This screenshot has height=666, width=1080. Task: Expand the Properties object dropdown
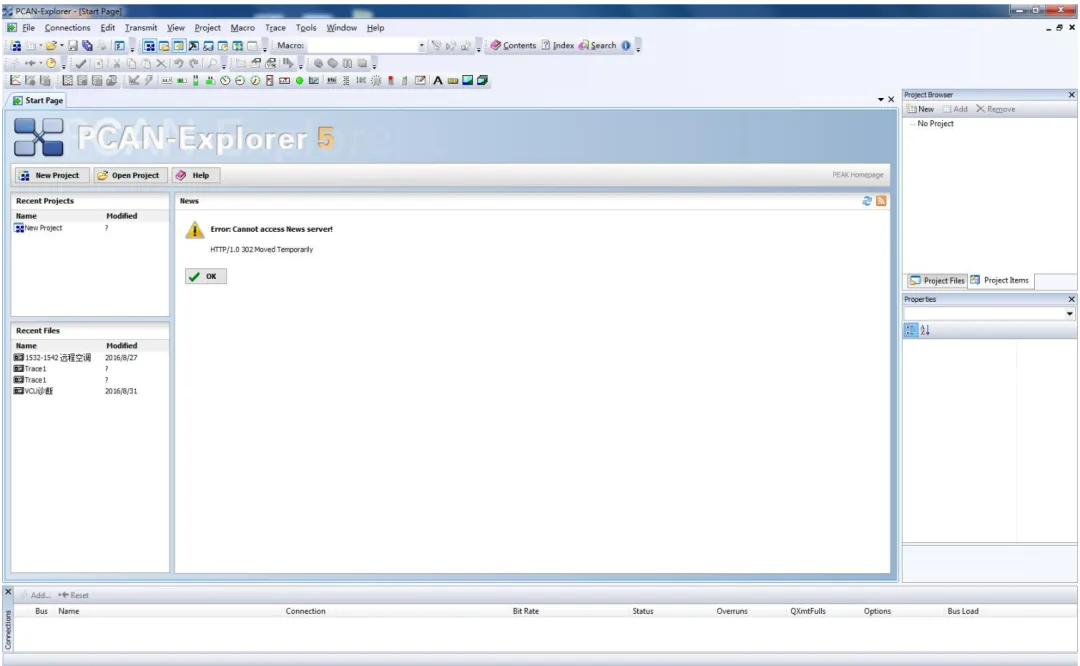(x=1069, y=314)
